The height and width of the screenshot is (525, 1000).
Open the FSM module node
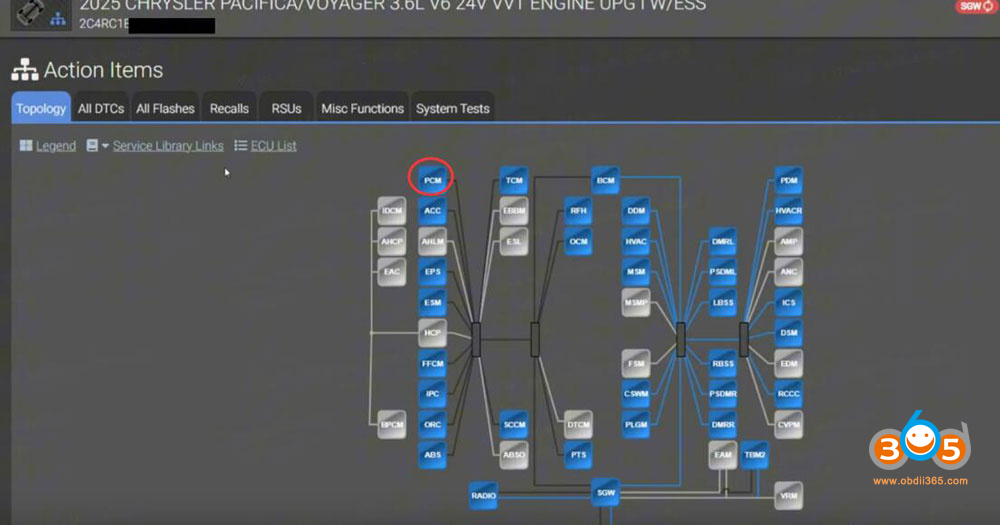click(636, 364)
